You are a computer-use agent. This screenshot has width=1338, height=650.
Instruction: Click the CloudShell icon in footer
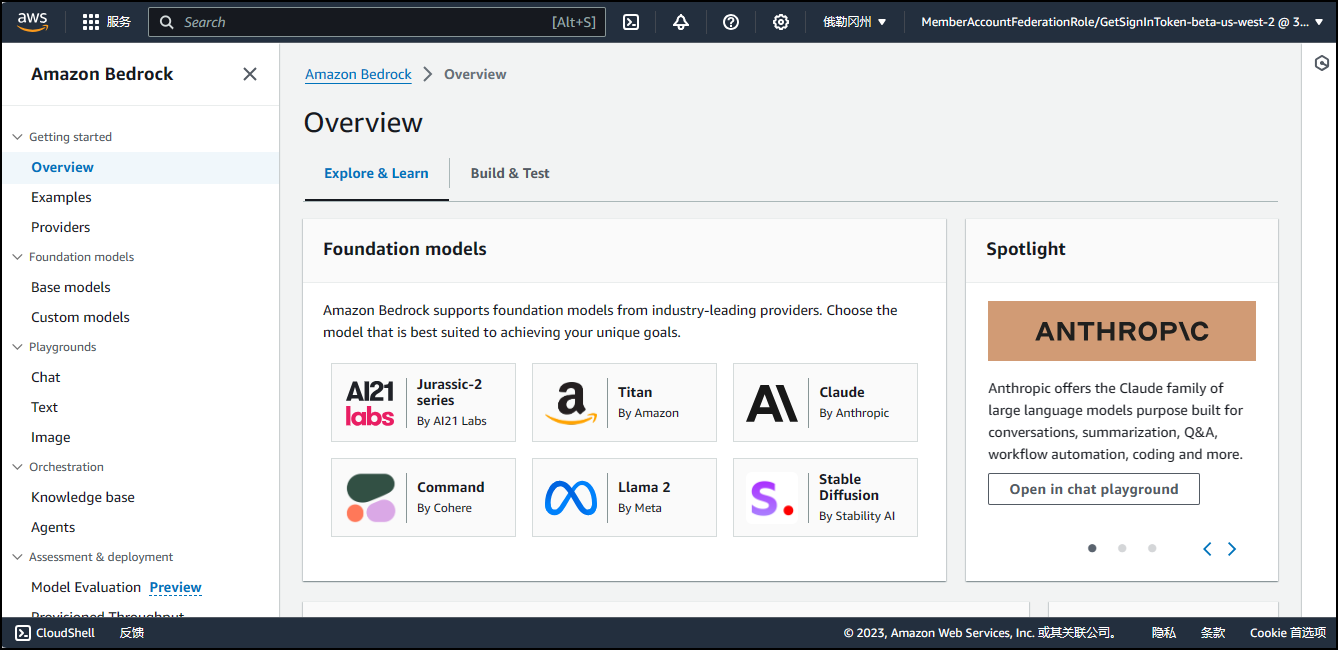pyautogui.click(x=23, y=633)
